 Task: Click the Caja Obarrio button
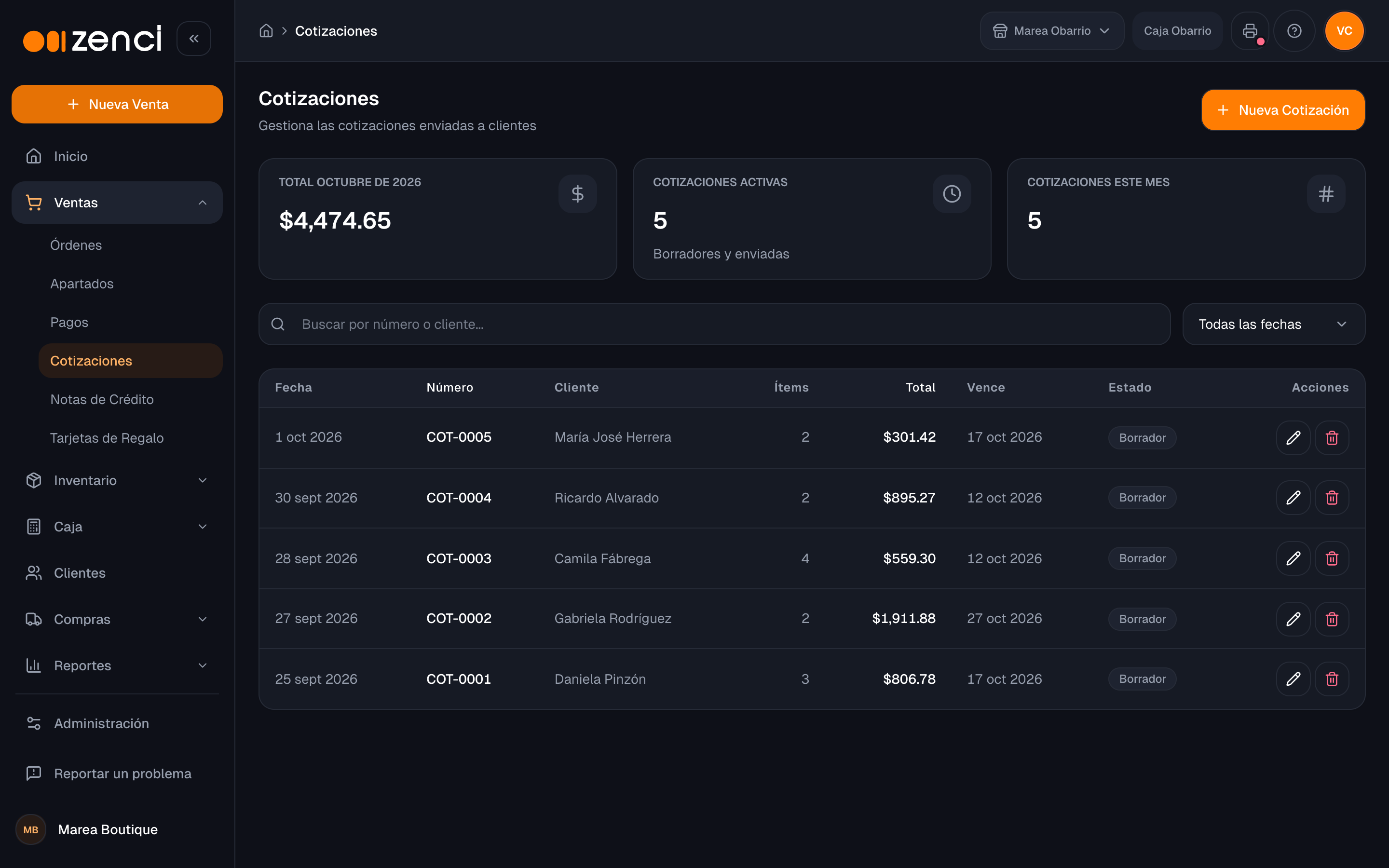pyautogui.click(x=1177, y=31)
